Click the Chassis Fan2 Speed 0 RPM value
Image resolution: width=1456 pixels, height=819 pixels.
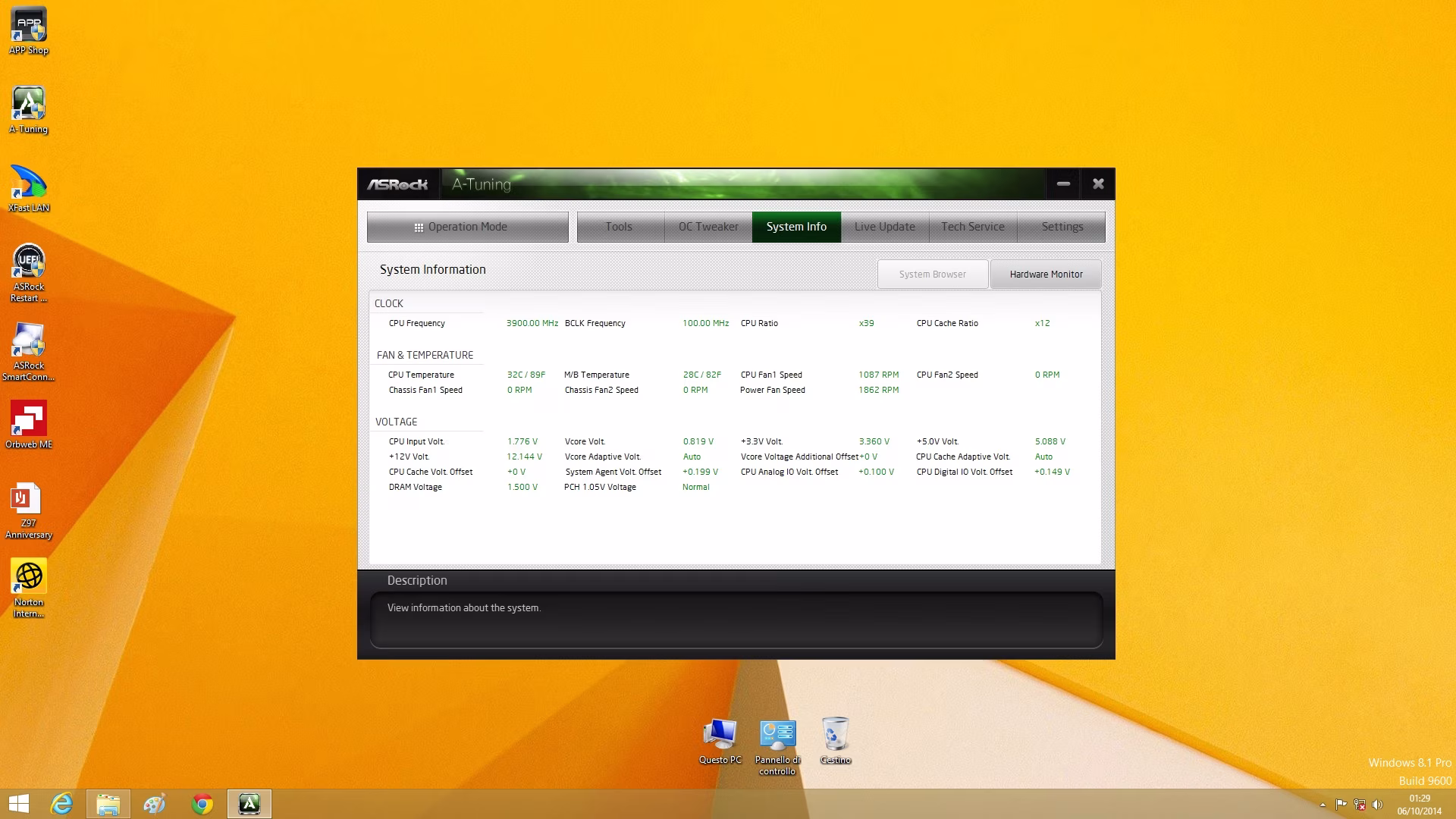(695, 390)
